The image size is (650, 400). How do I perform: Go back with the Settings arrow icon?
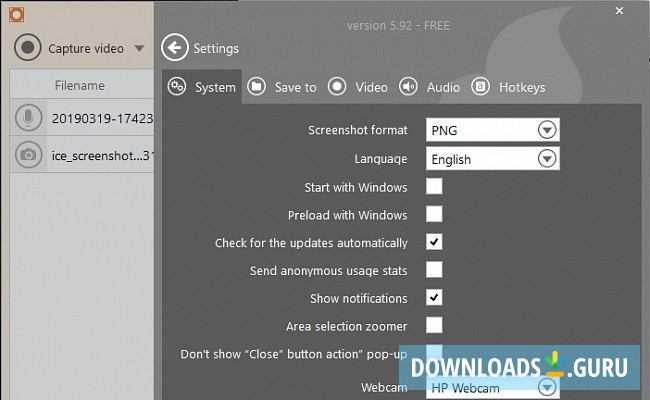pyautogui.click(x=175, y=47)
